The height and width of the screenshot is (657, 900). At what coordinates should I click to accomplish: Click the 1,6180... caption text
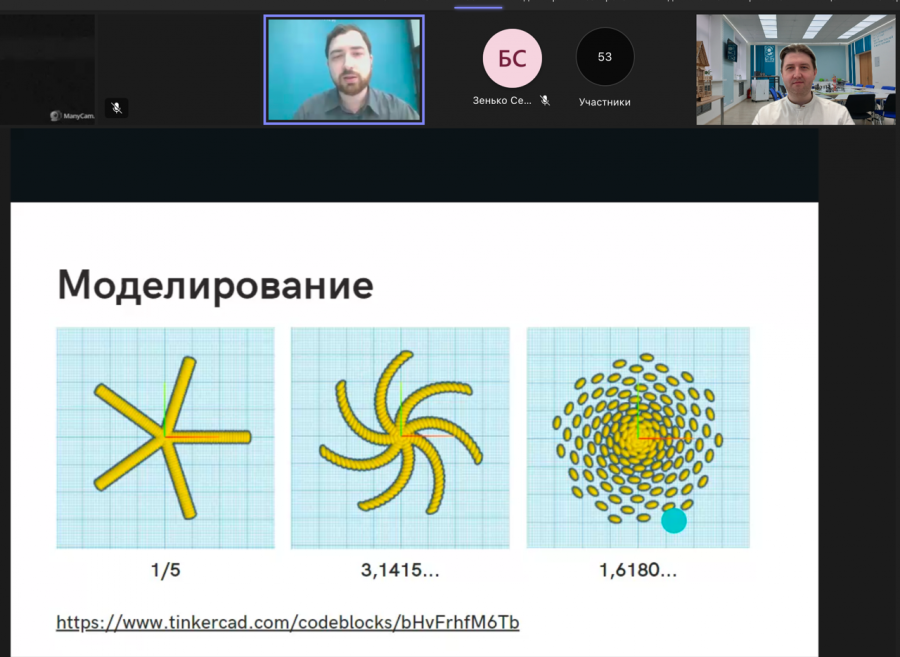click(638, 570)
